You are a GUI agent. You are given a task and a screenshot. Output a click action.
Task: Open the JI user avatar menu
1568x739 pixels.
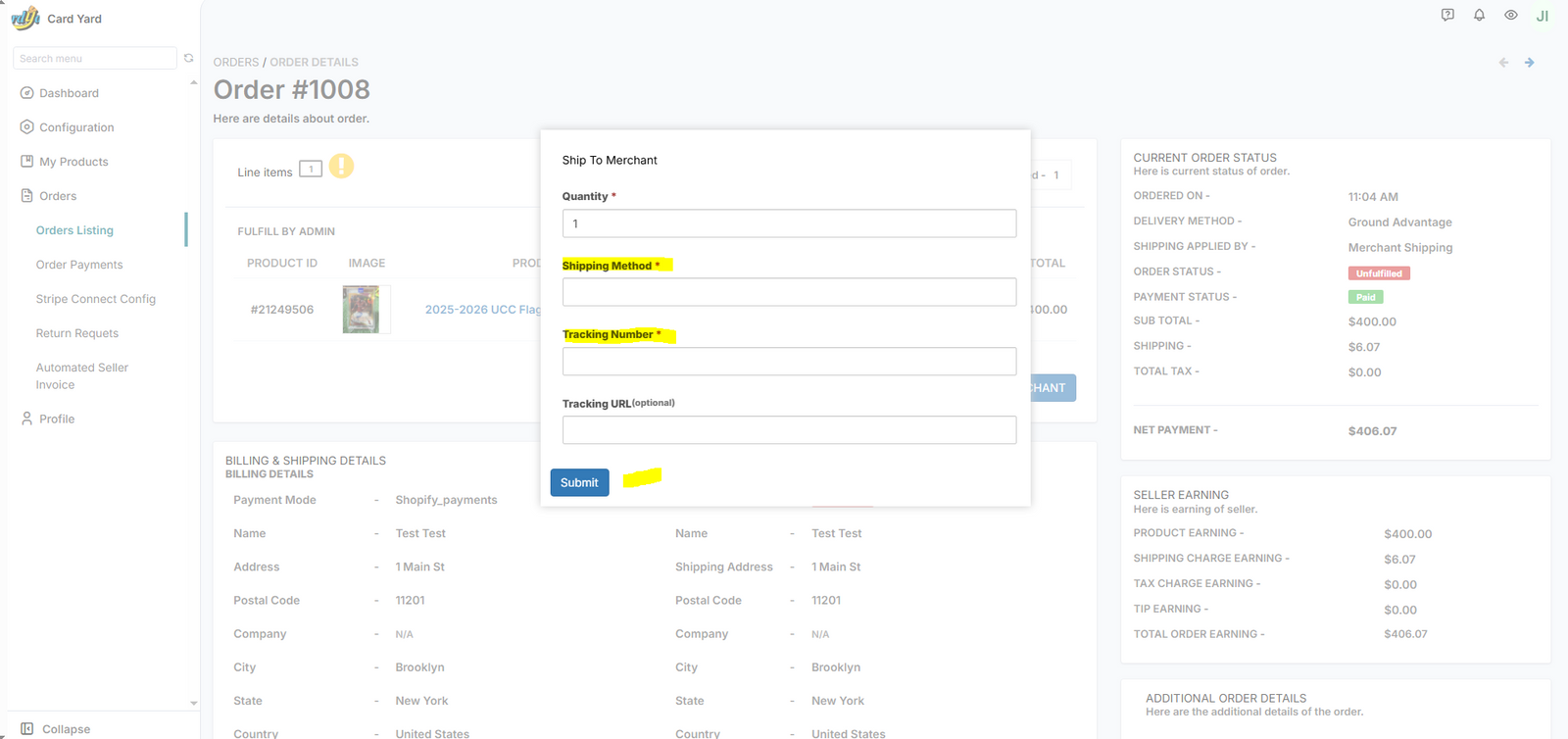click(1542, 17)
